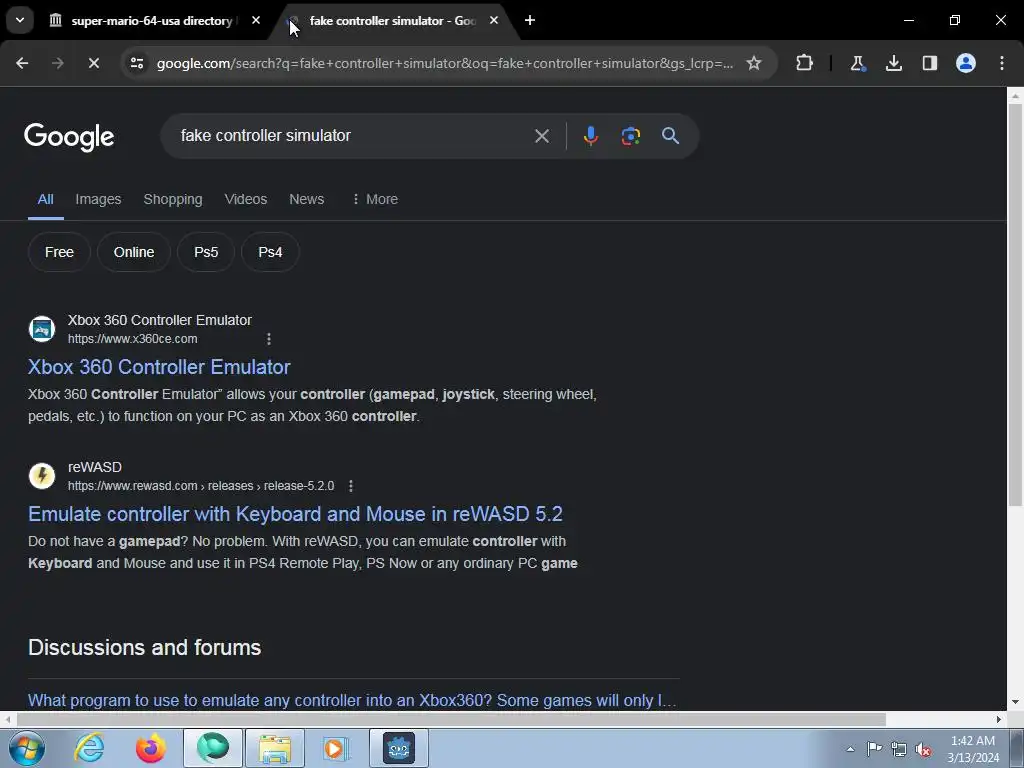Click the scroll down arrow
The width and height of the screenshot is (1024, 768).
tap(1015, 702)
